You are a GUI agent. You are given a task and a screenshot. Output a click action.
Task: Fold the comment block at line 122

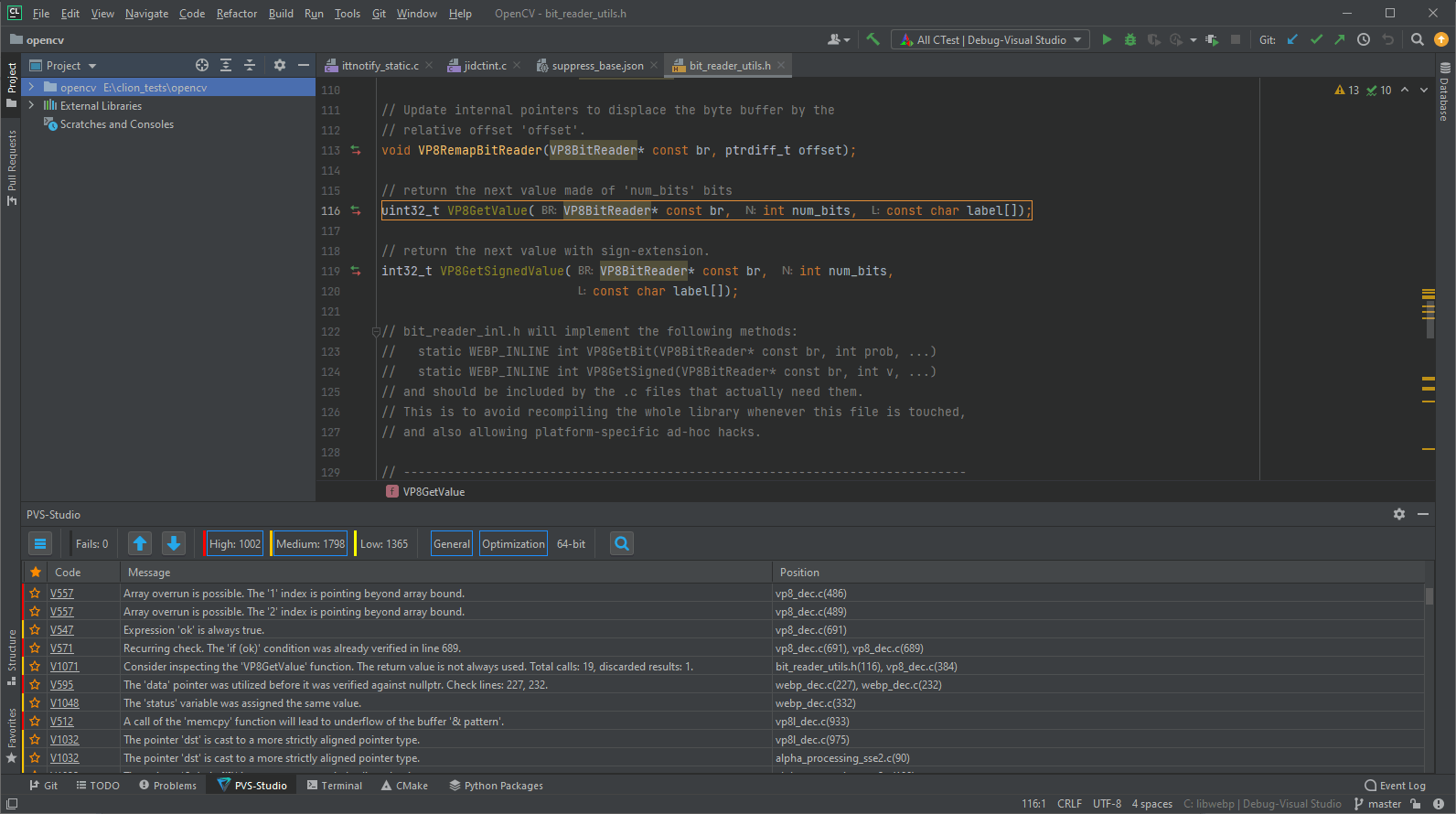pos(376,331)
